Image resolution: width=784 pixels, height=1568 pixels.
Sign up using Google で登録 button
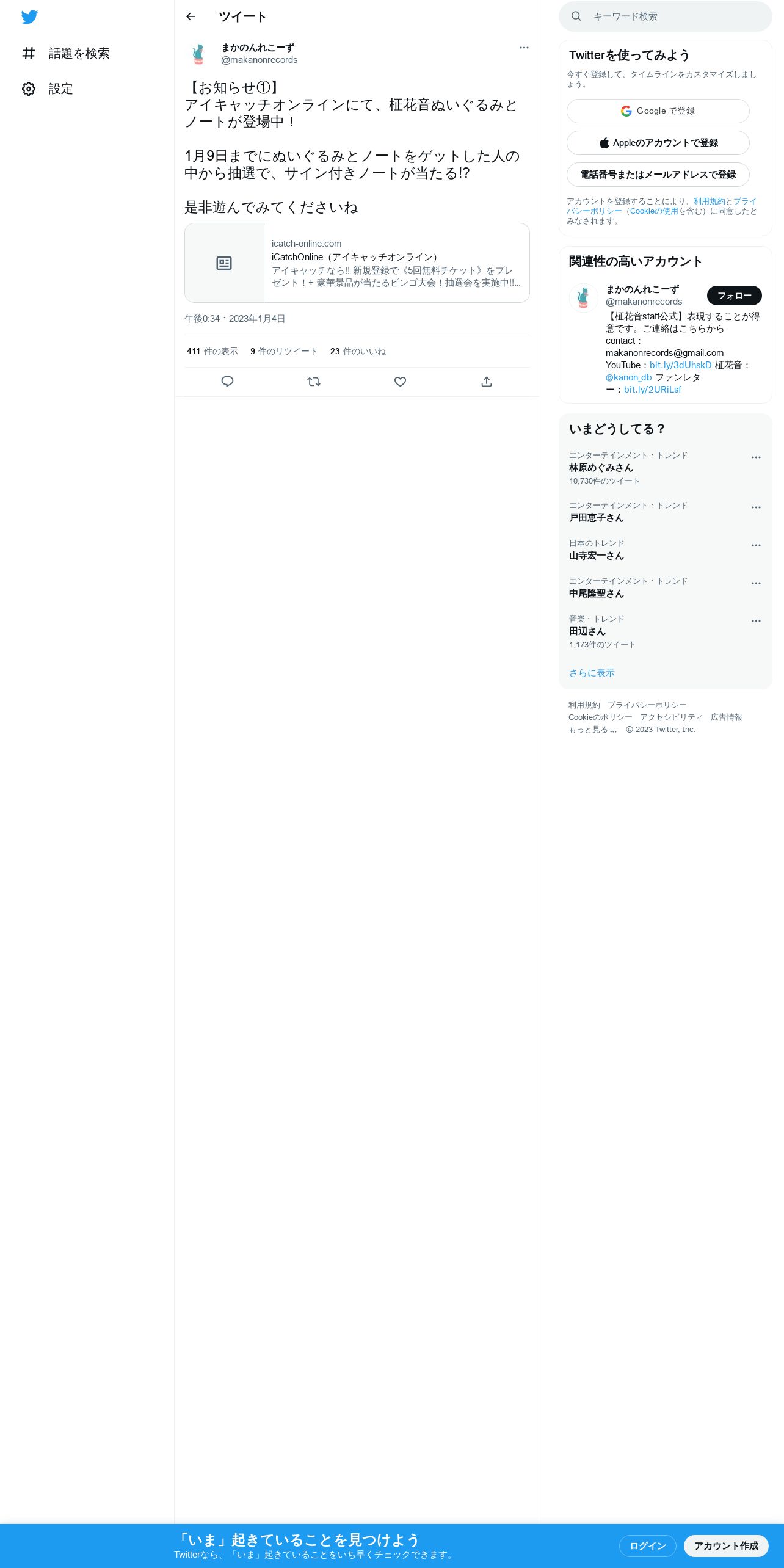coord(658,111)
